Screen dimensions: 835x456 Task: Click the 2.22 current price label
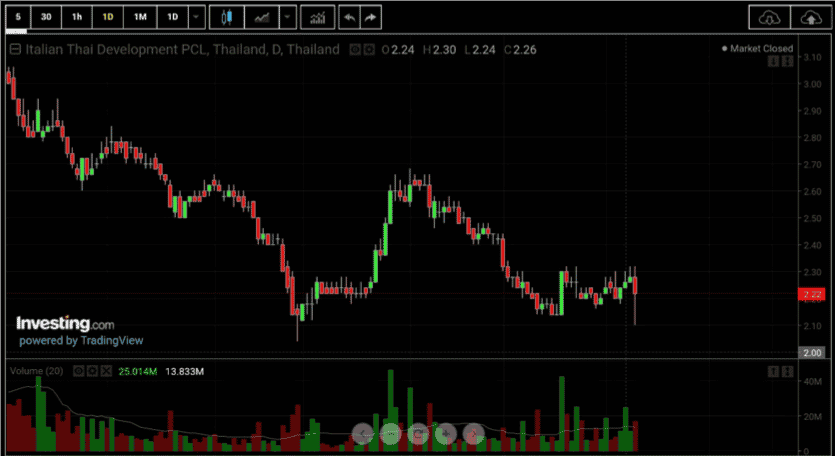tap(812, 294)
